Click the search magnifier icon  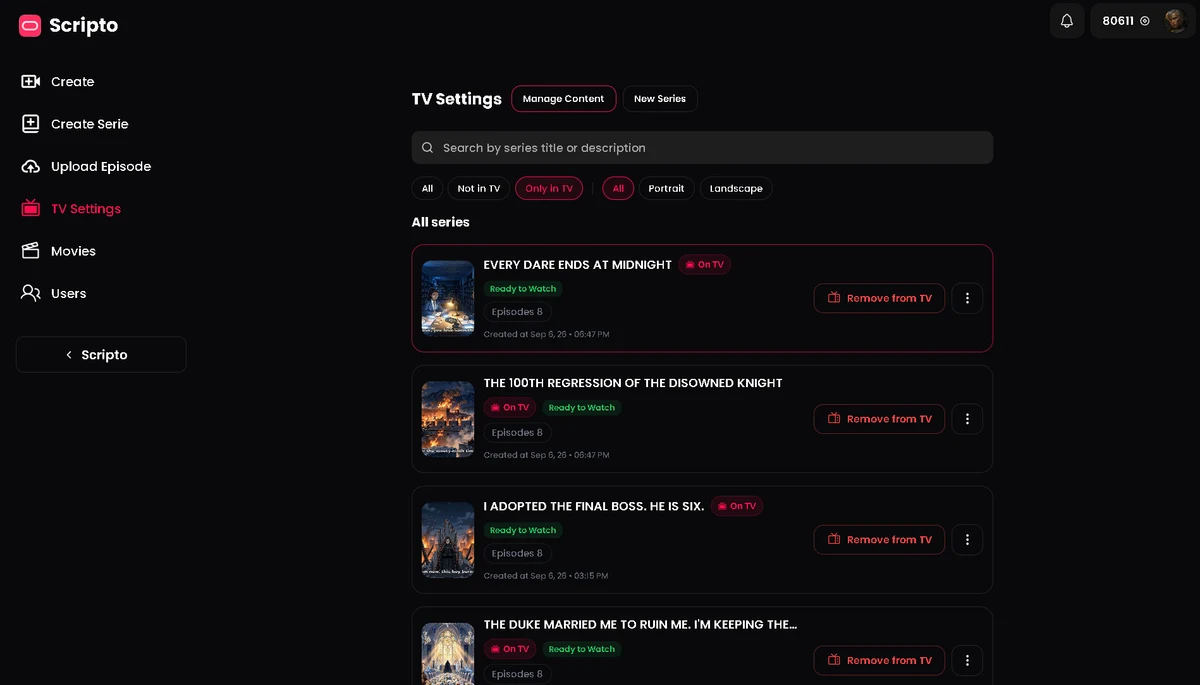(x=428, y=148)
